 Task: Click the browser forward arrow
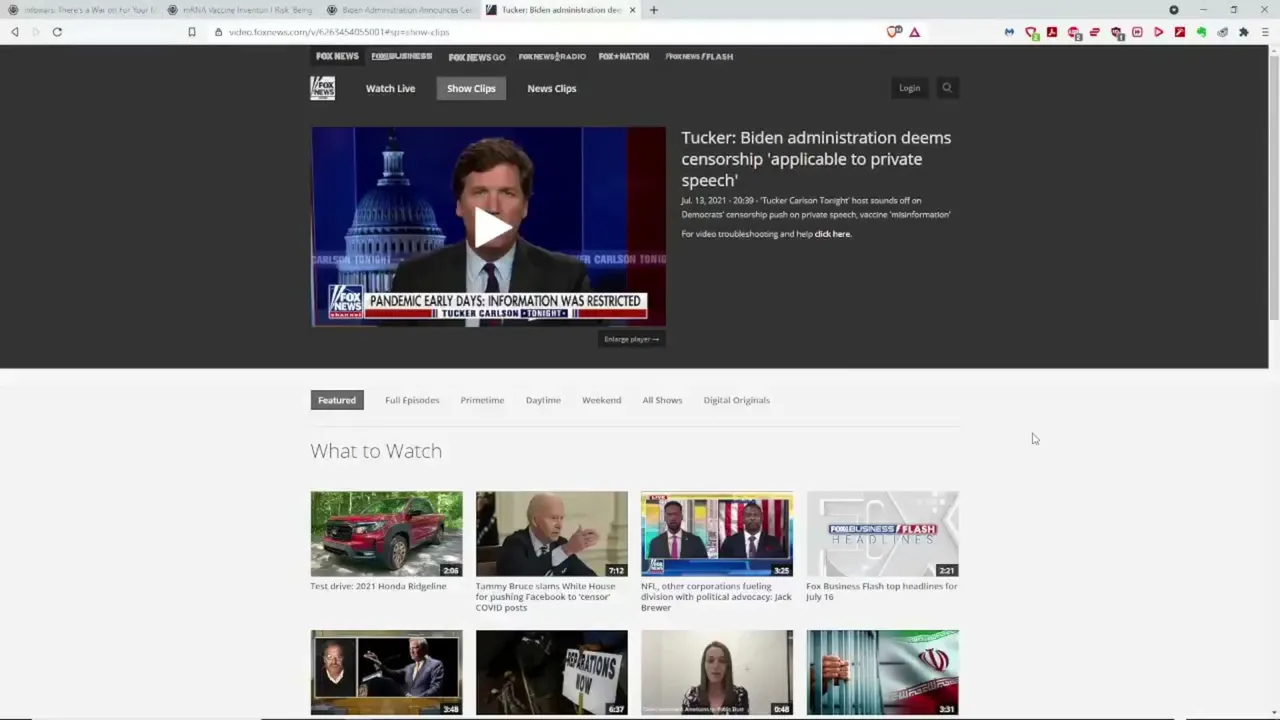pyautogui.click(x=36, y=32)
